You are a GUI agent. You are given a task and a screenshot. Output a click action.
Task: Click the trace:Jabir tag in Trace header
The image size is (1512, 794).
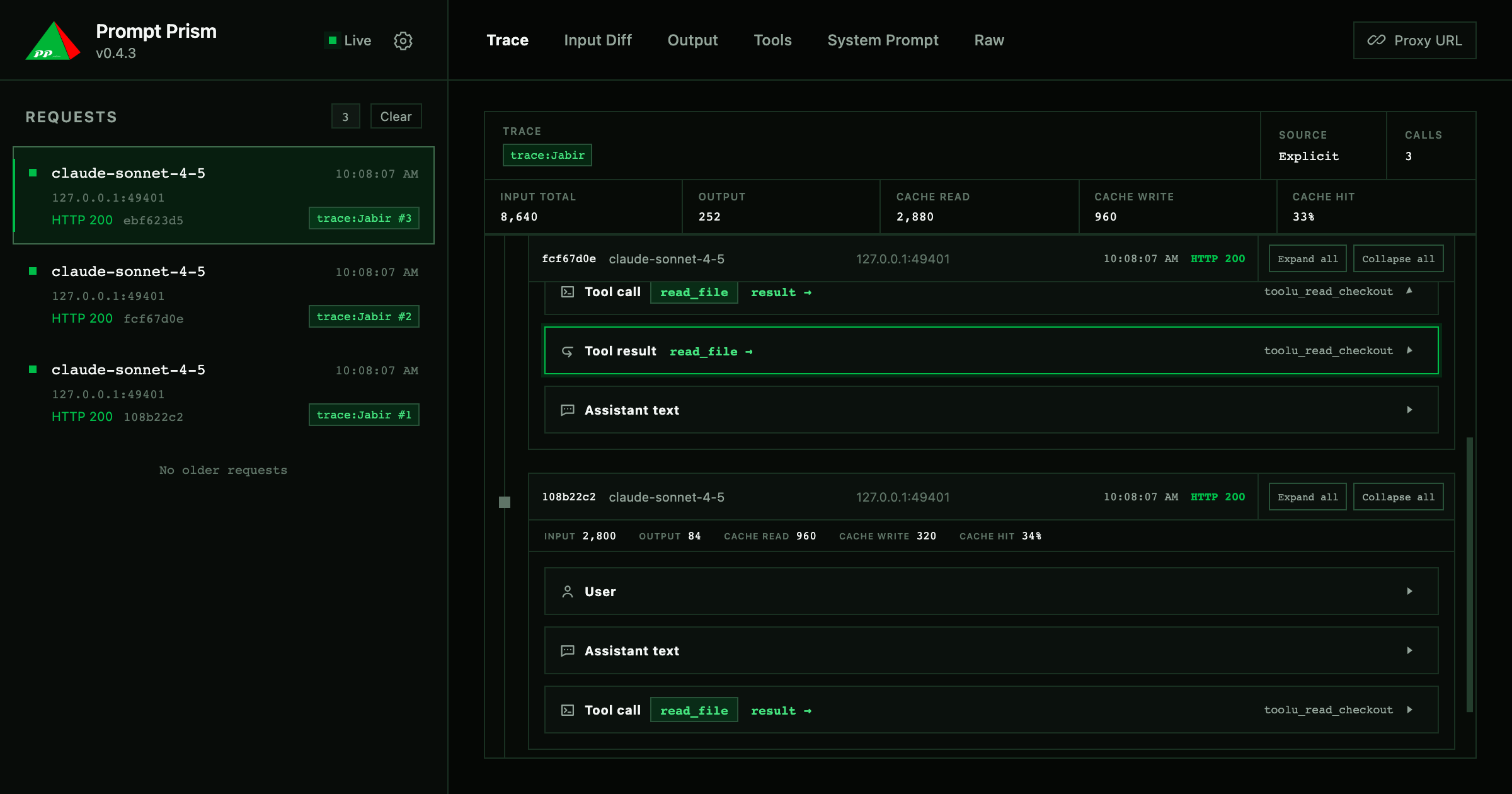[x=547, y=155]
